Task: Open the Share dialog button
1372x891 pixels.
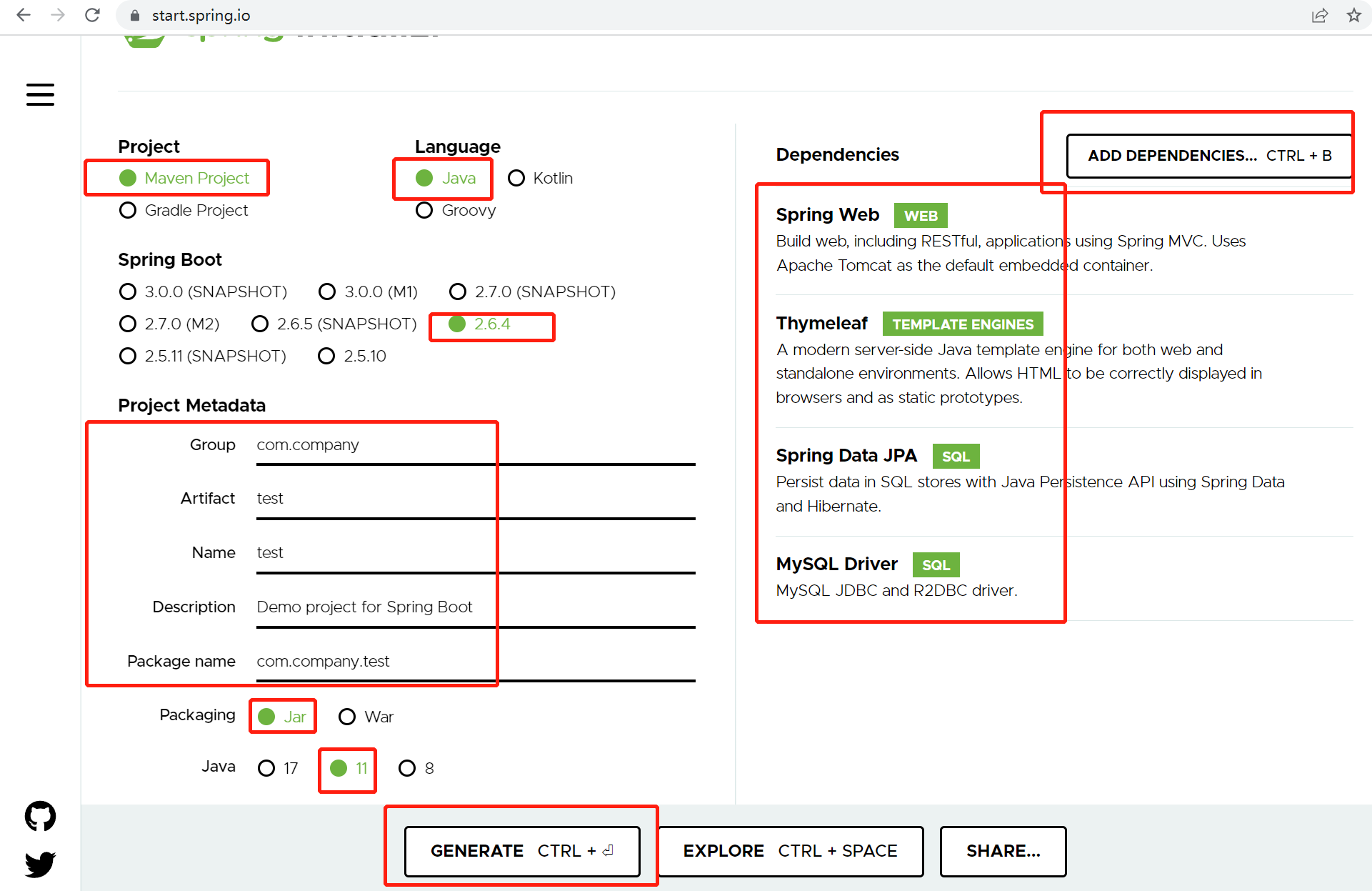Action: point(1003,851)
